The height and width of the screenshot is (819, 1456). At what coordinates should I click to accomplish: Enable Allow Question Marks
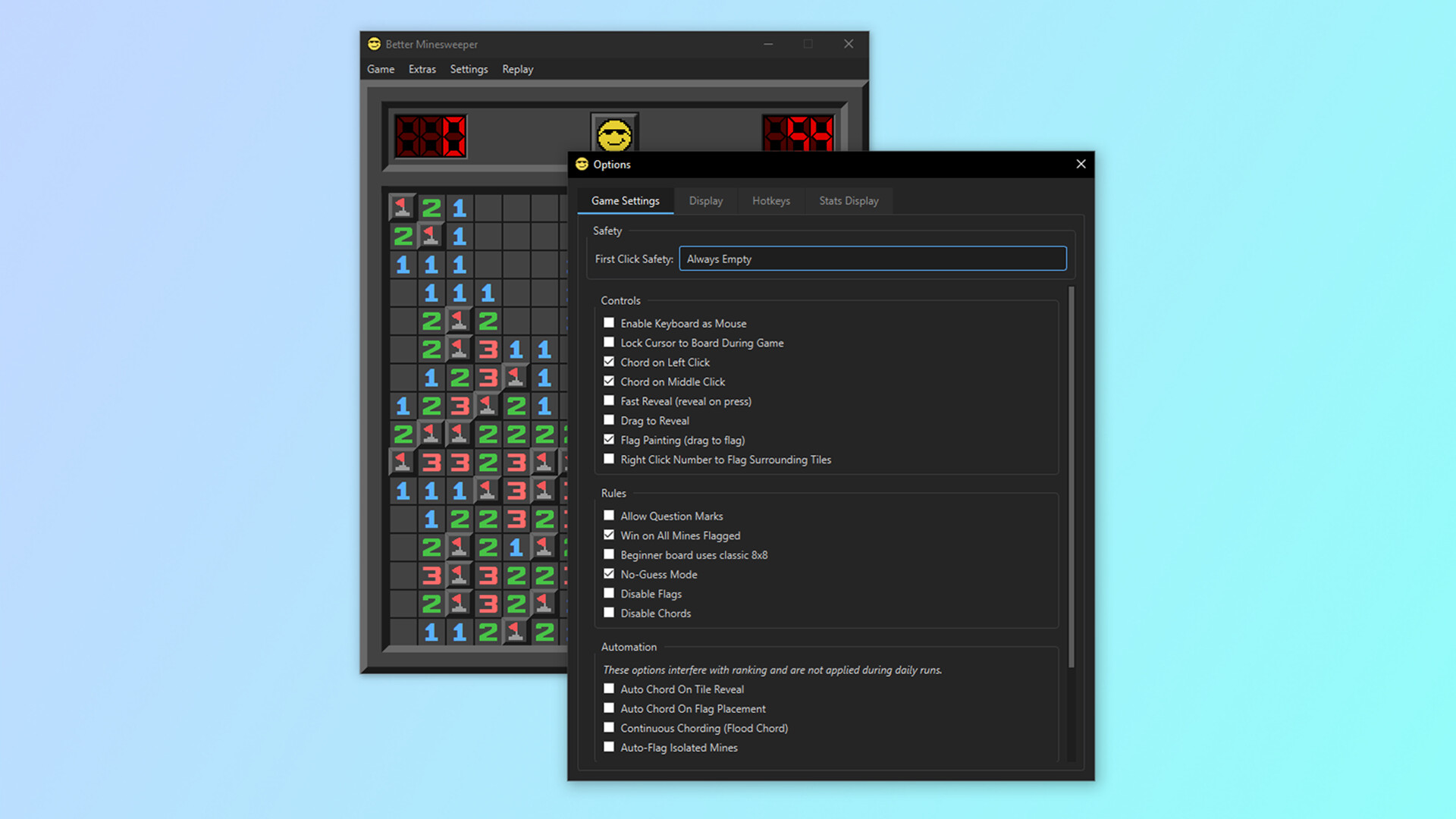click(609, 515)
